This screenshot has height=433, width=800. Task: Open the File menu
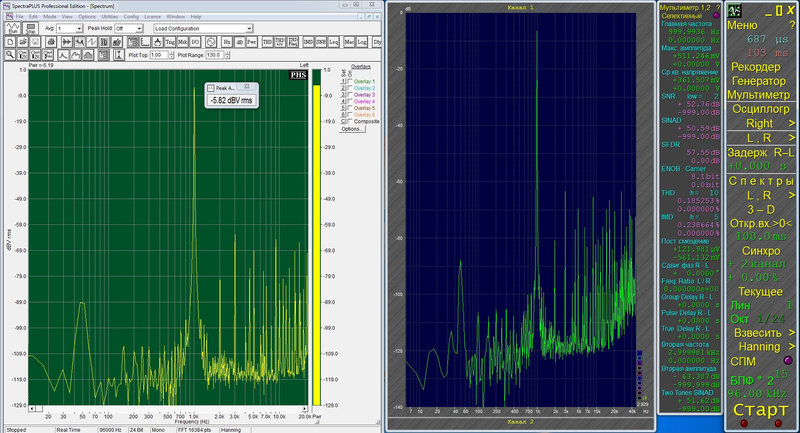point(19,17)
